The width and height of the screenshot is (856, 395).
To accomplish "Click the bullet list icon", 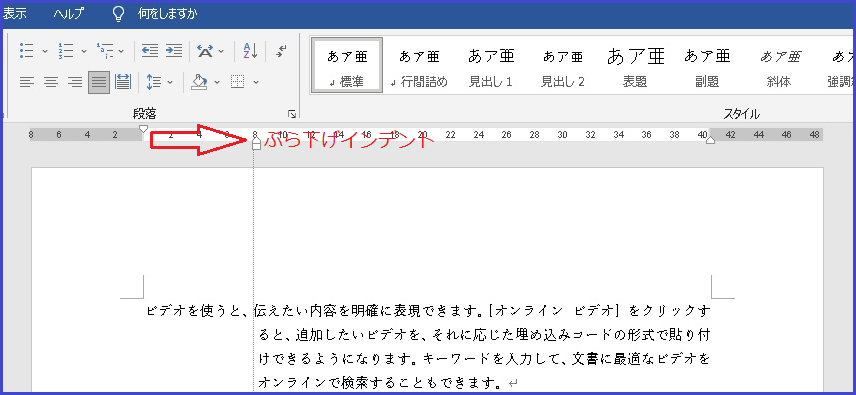I will point(26,51).
